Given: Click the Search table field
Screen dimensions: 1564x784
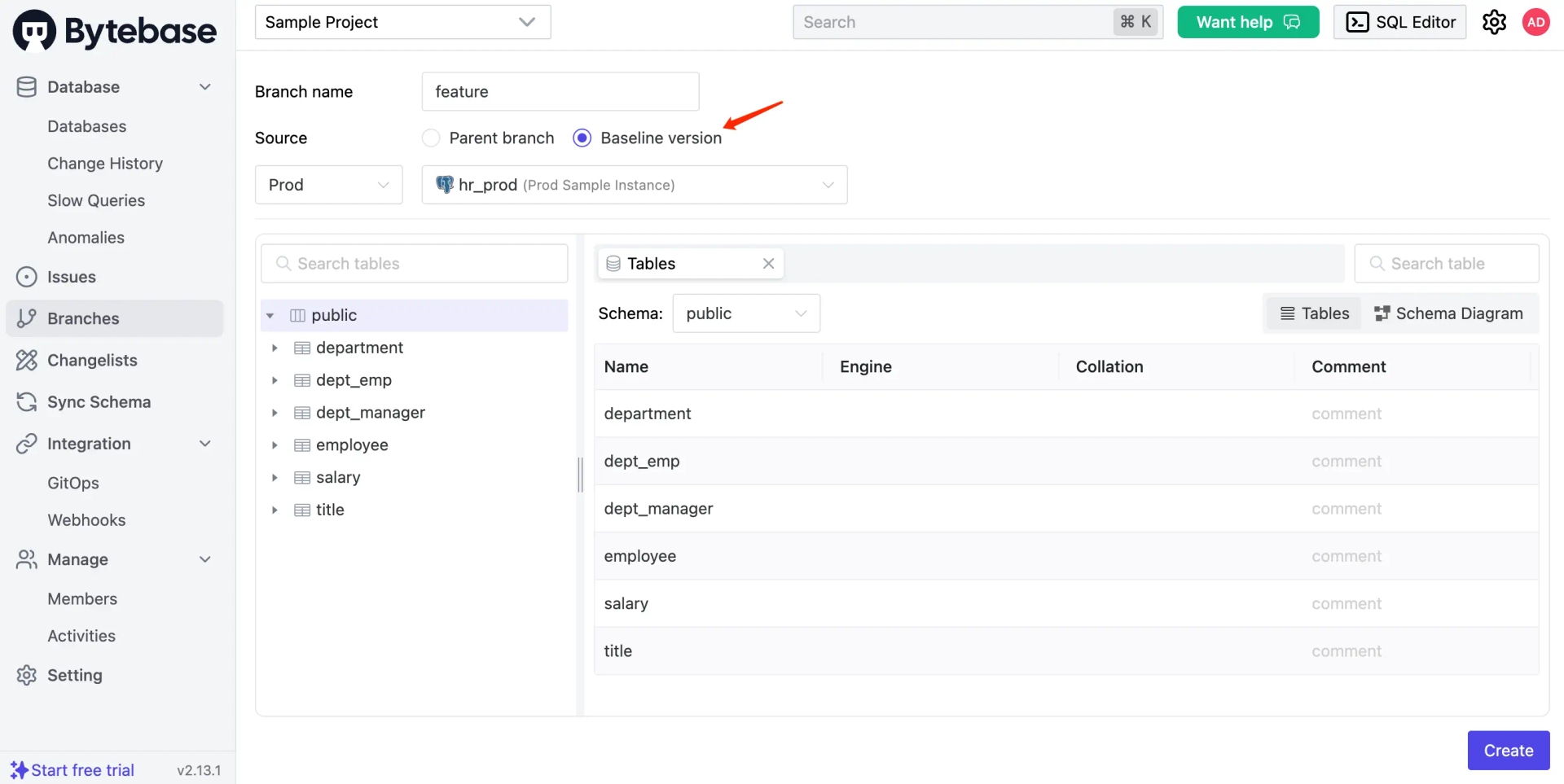Looking at the screenshot, I should [x=1447, y=264].
